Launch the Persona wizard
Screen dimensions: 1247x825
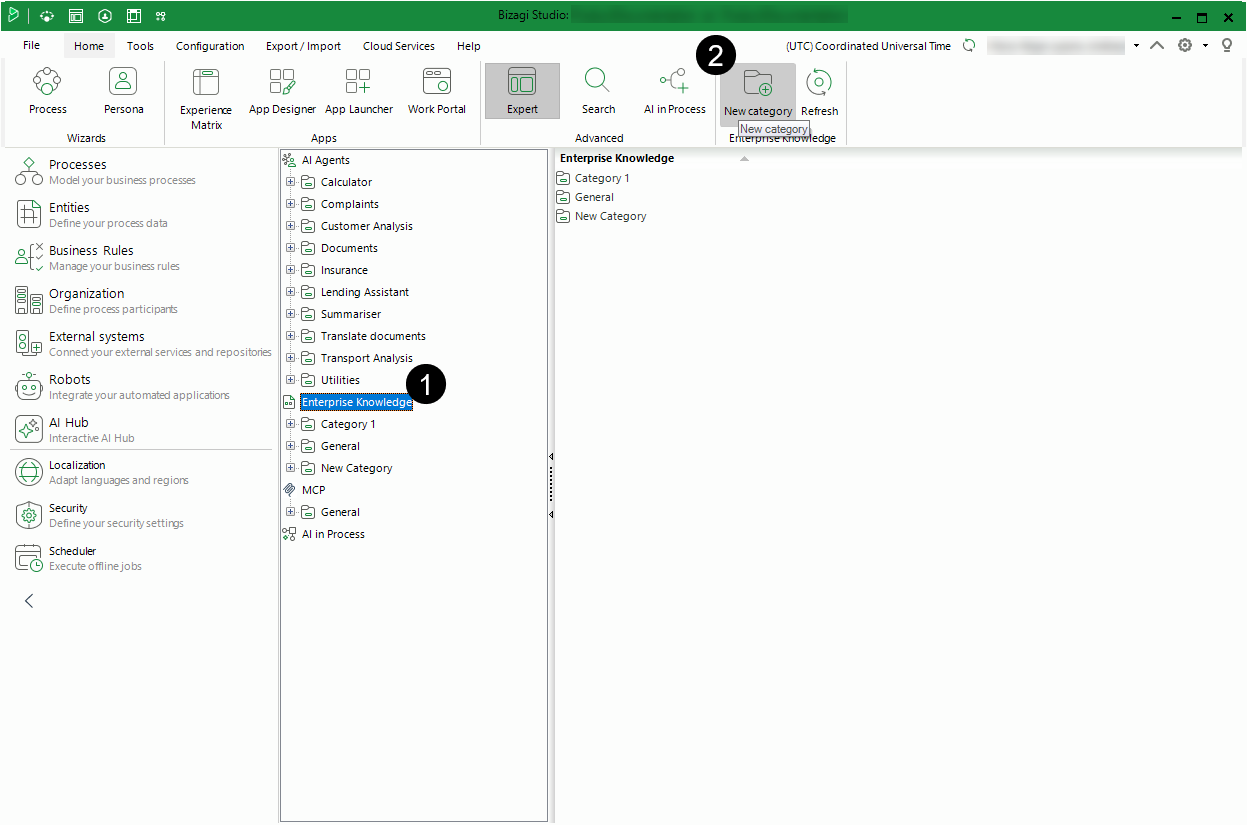tap(123, 91)
